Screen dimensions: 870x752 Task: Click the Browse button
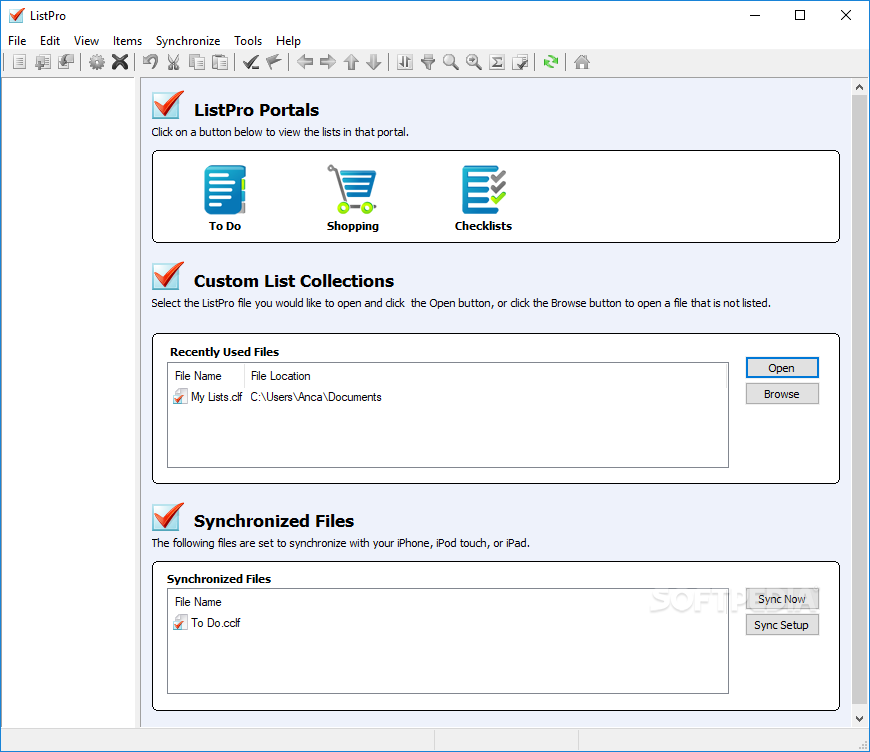pyautogui.click(x=782, y=394)
